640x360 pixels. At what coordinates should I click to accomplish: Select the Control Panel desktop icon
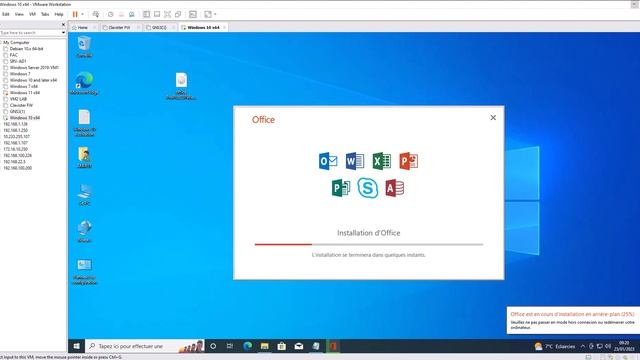click(84, 271)
